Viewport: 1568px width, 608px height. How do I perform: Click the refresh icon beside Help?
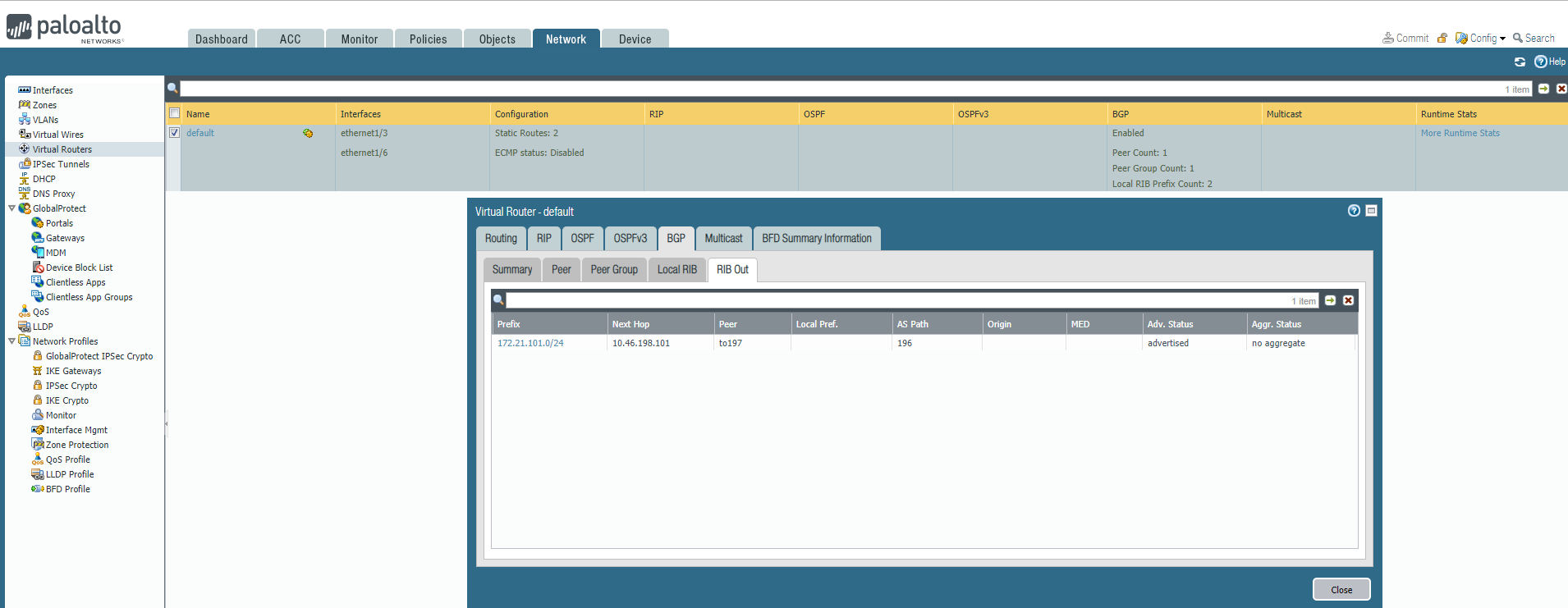pyautogui.click(x=1520, y=62)
